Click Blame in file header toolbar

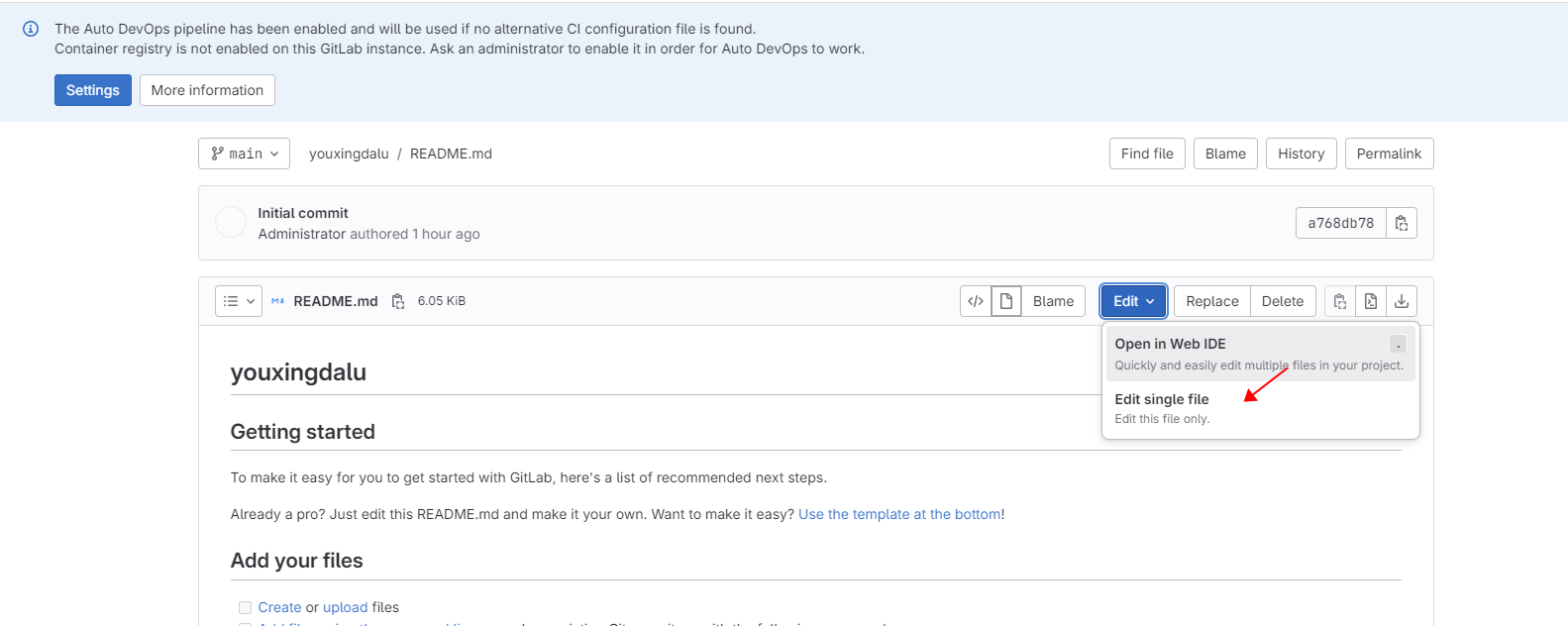tap(1053, 301)
